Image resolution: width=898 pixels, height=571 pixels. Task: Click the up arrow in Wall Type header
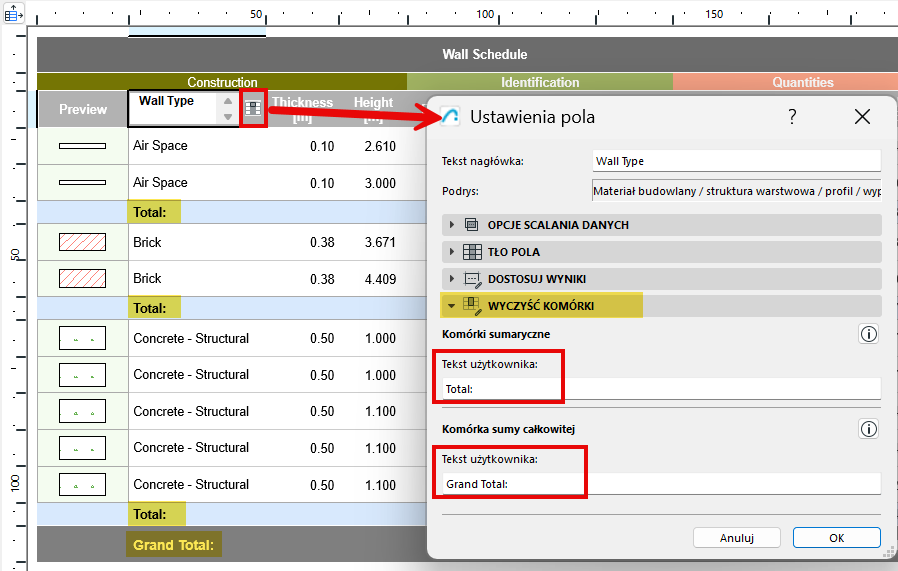coord(228,101)
